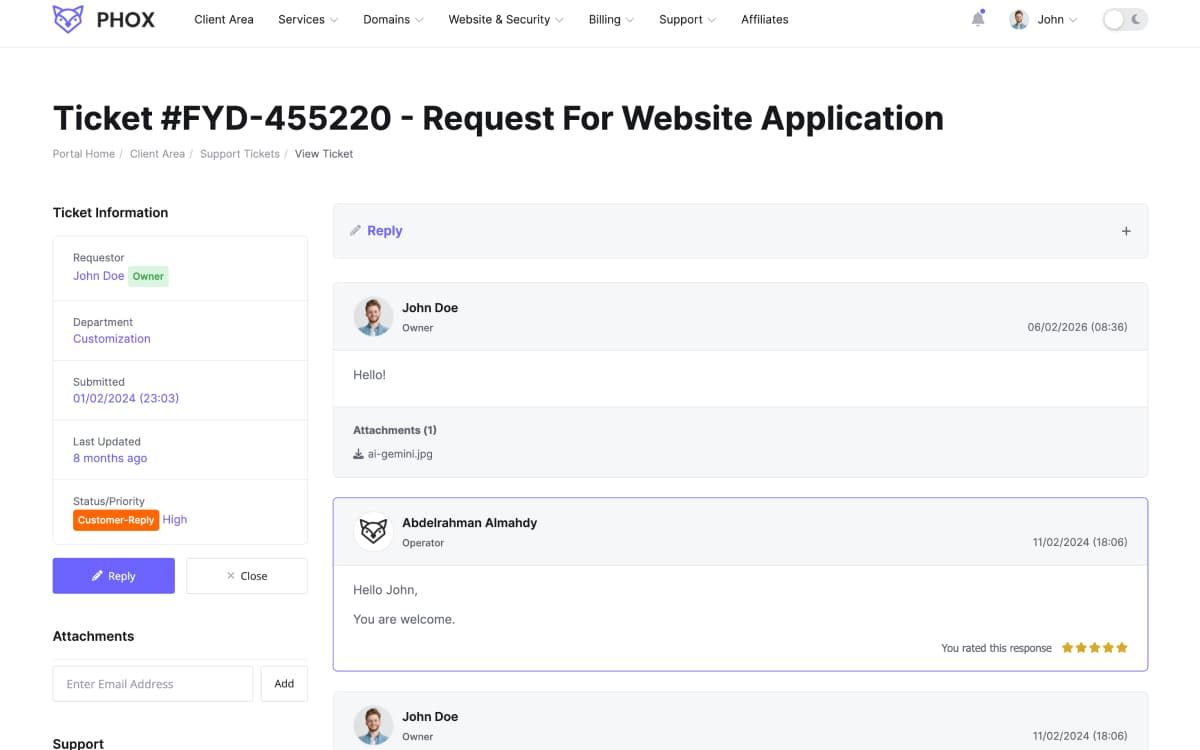The image size is (1200, 750).
Task: Expand the Services dropdown menu
Action: point(308,19)
